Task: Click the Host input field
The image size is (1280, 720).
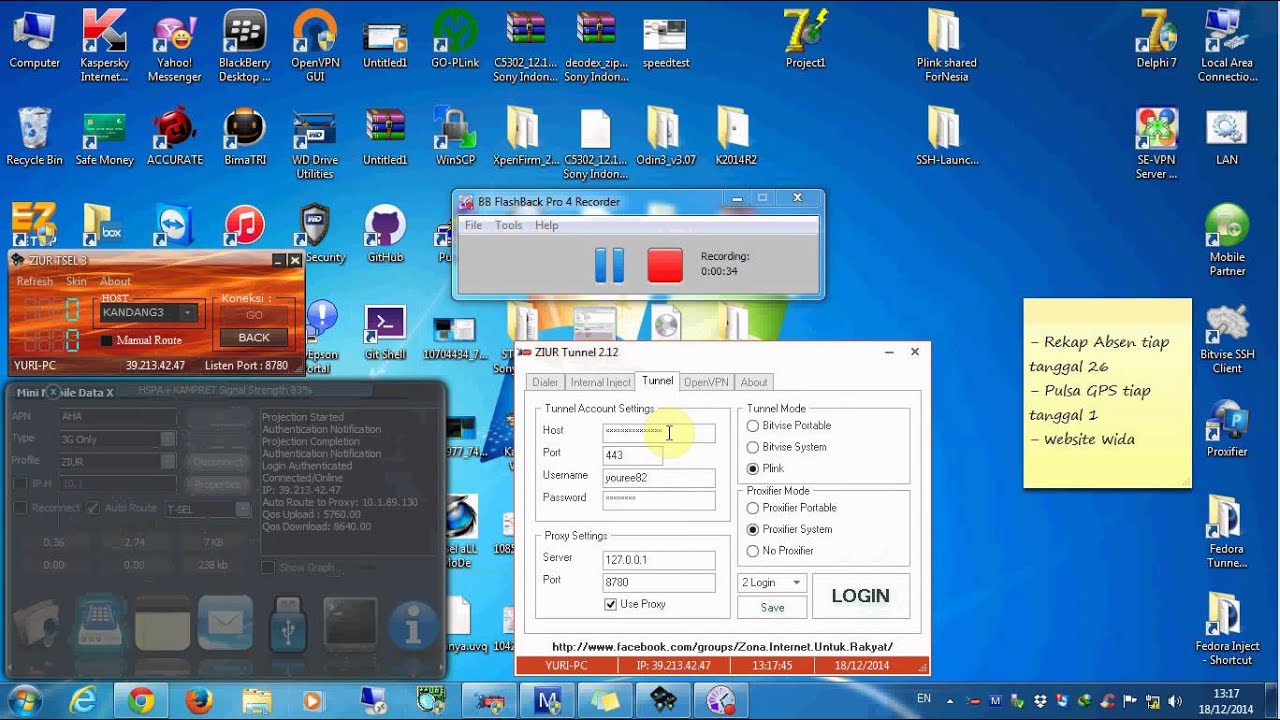Action: [x=659, y=432]
